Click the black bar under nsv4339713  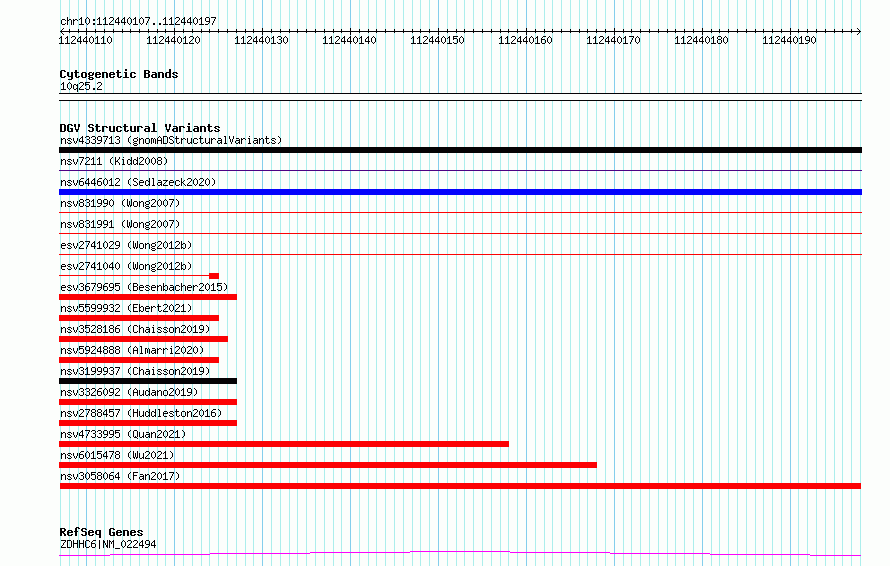[460, 150]
